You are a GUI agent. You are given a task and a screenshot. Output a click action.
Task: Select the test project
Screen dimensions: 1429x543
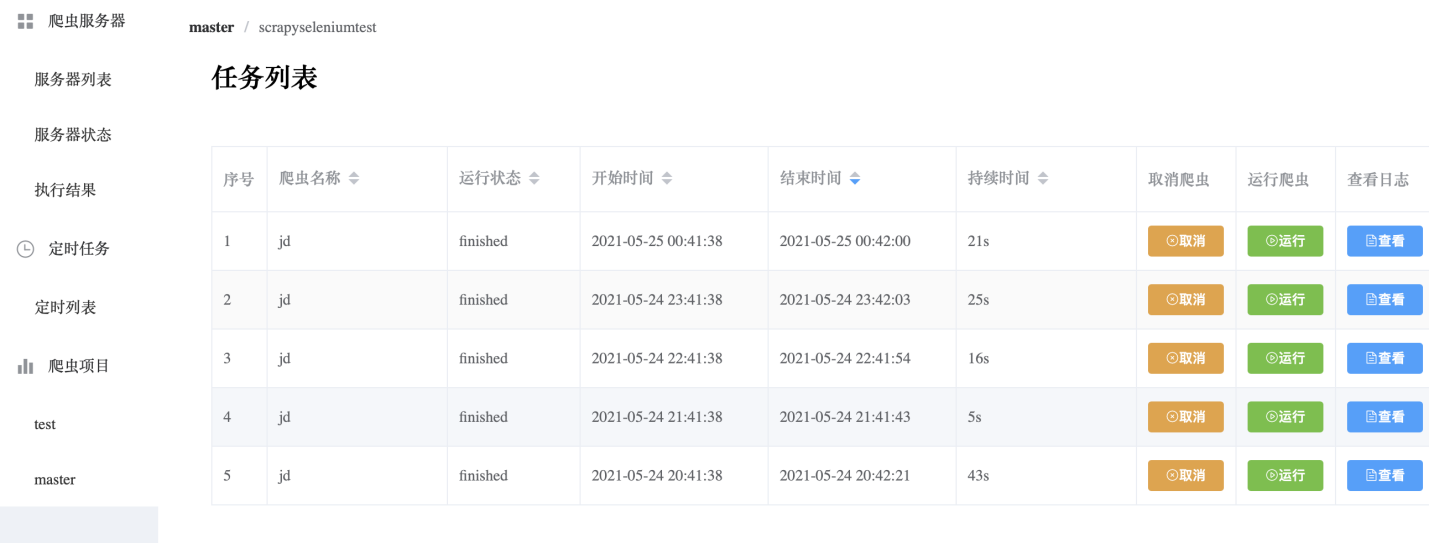(45, 425)
